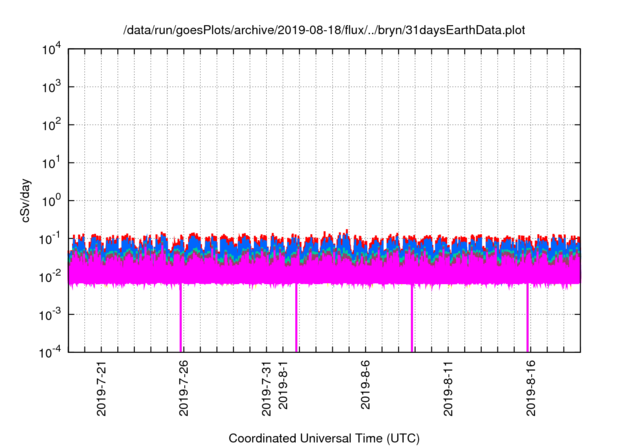Click the 2019-7-26 date label

point(184,388)
